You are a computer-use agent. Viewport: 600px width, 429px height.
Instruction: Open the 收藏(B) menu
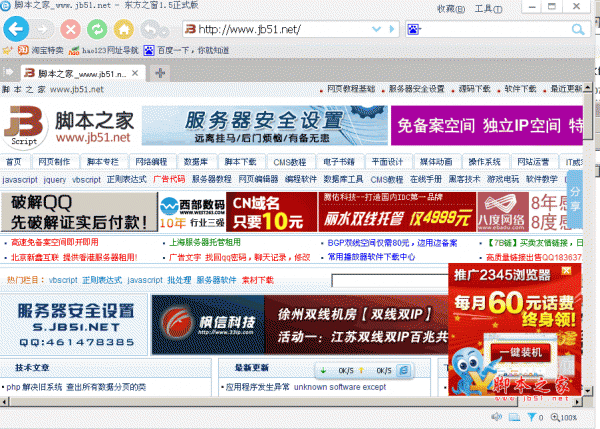[x=451, y=9]
